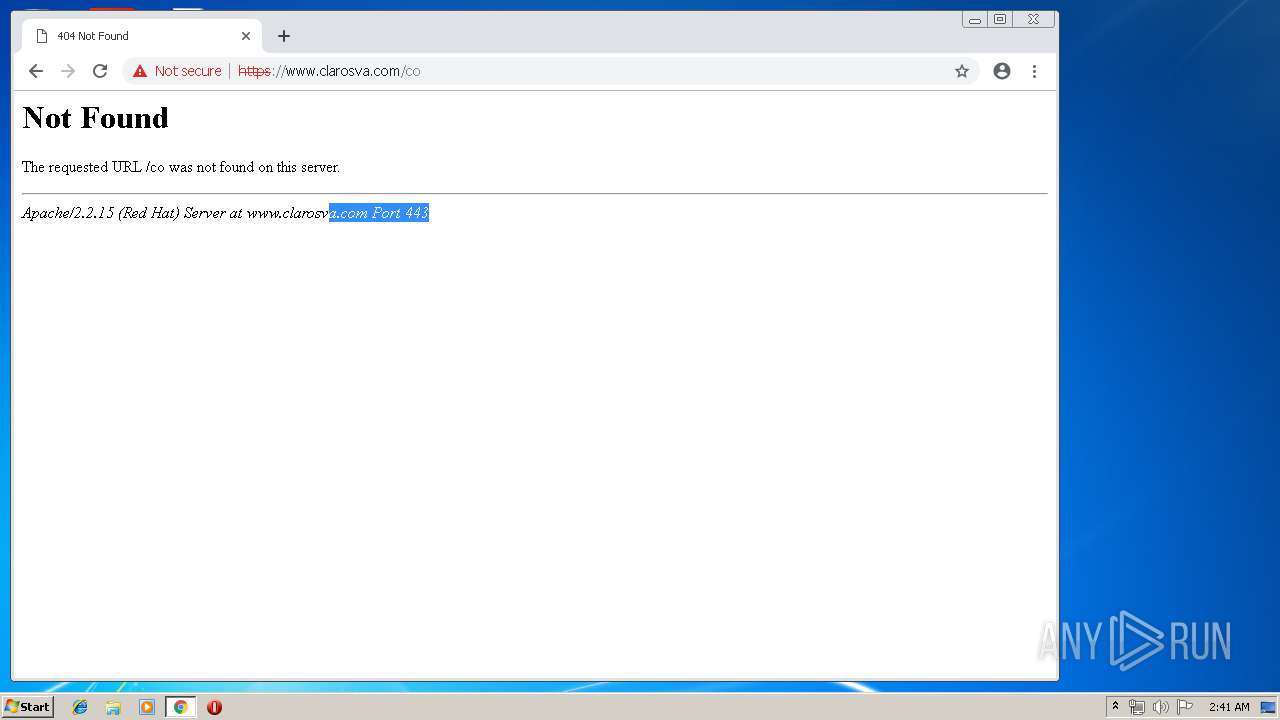This screenshot has width=1280, height=720.
Task: Click the 2:41 AM system clock
Action: click(x=1229, y=707)
